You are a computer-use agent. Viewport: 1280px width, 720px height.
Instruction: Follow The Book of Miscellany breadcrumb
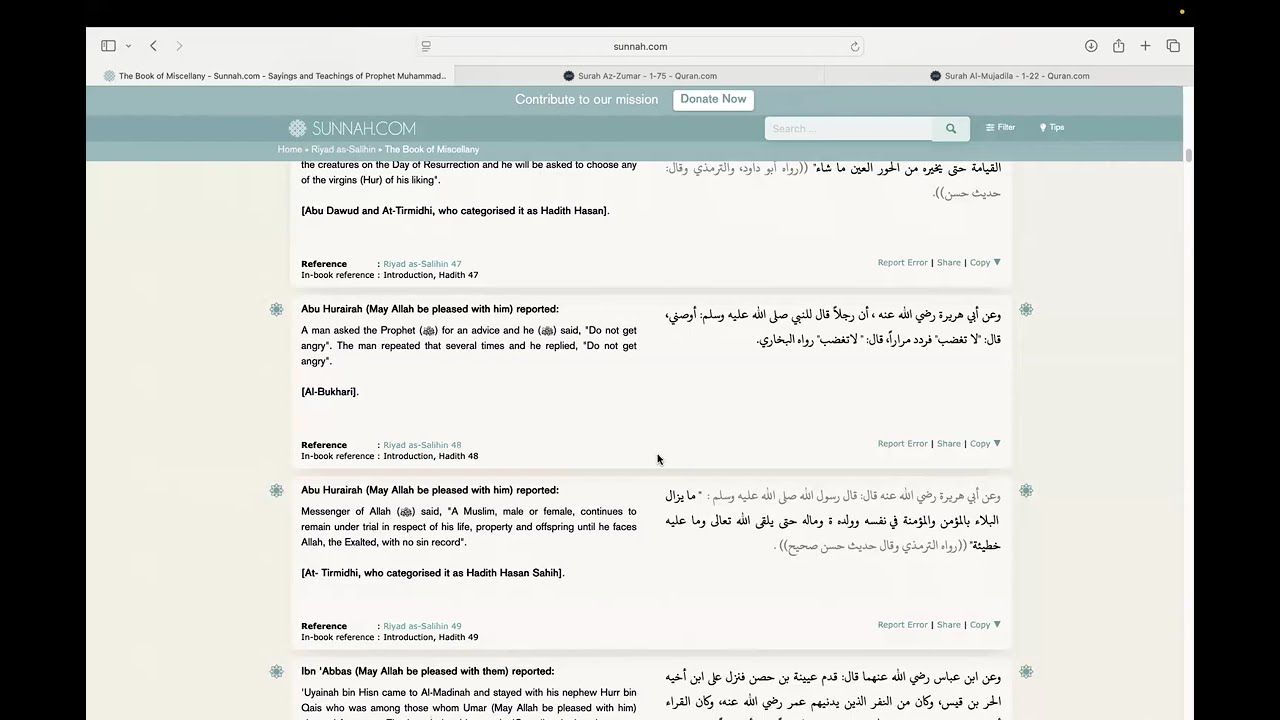432,149
